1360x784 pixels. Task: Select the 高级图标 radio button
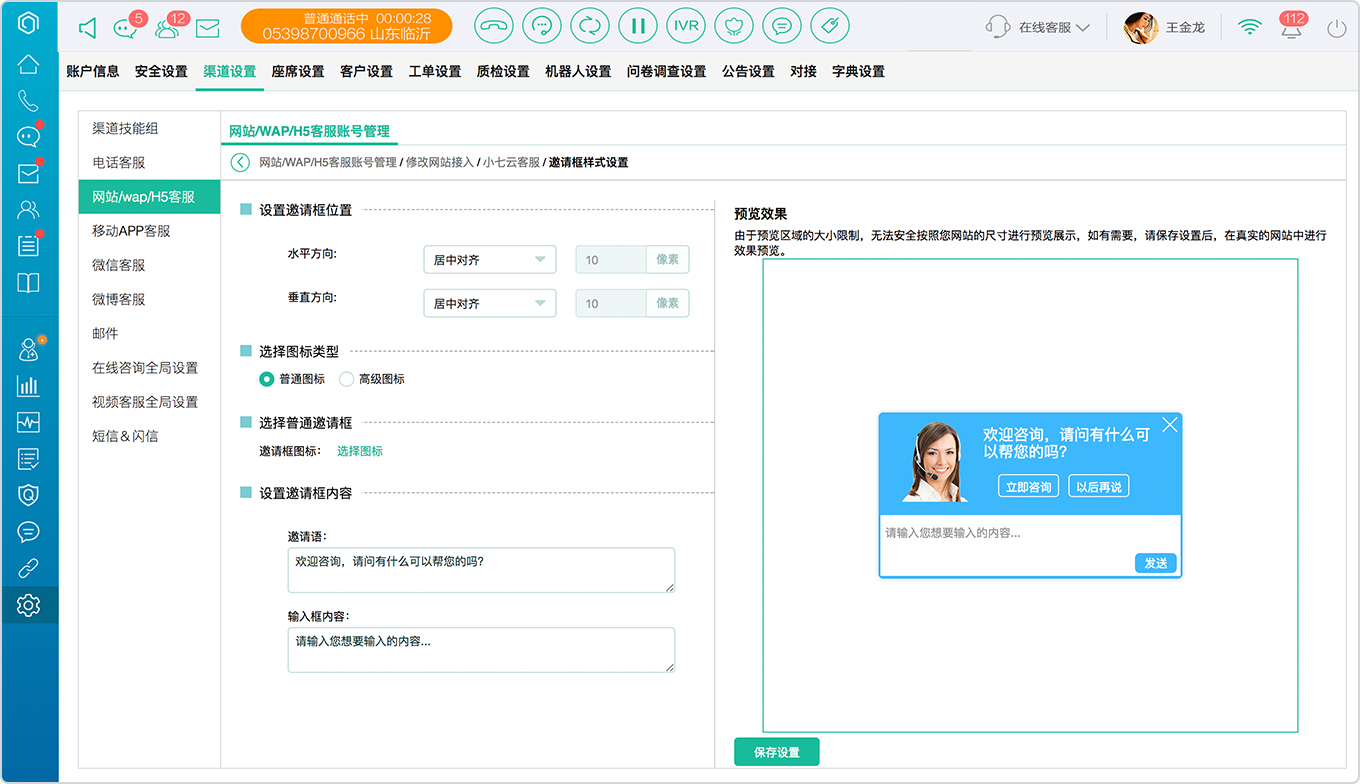346,379
